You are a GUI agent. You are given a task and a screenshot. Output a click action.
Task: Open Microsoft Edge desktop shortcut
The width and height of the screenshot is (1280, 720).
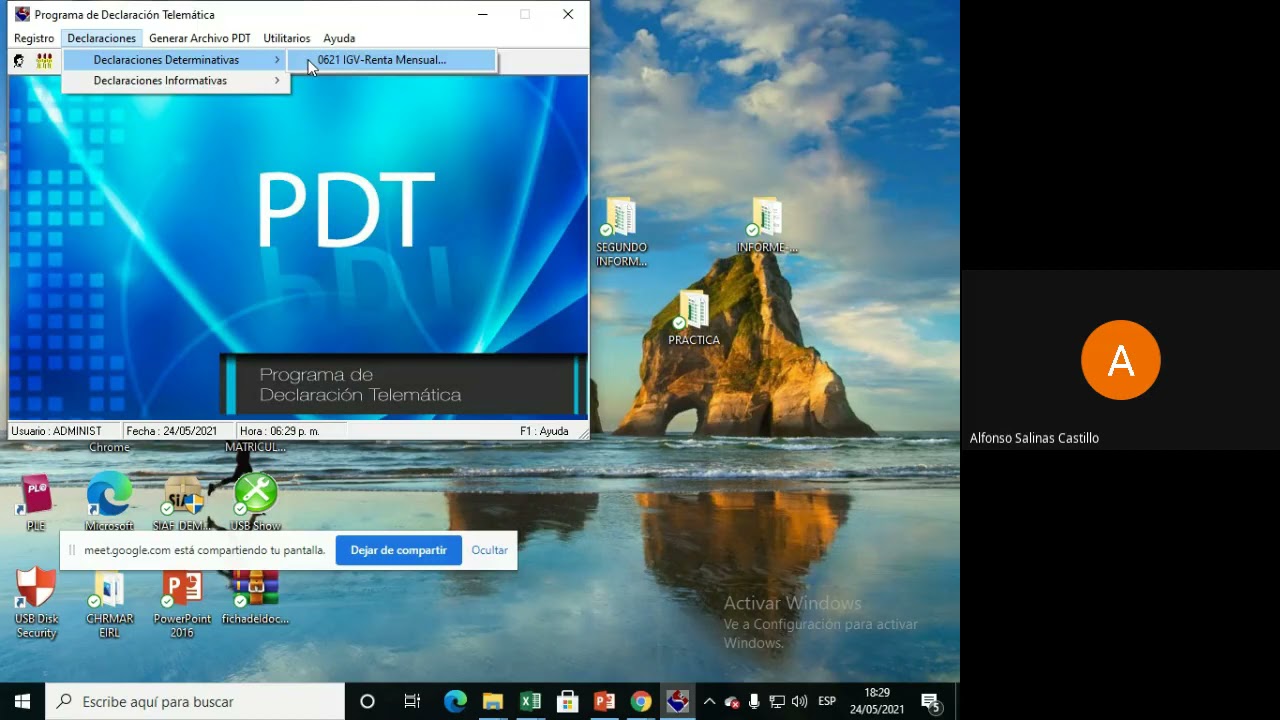pyautogui.click(x=109, y=502)
